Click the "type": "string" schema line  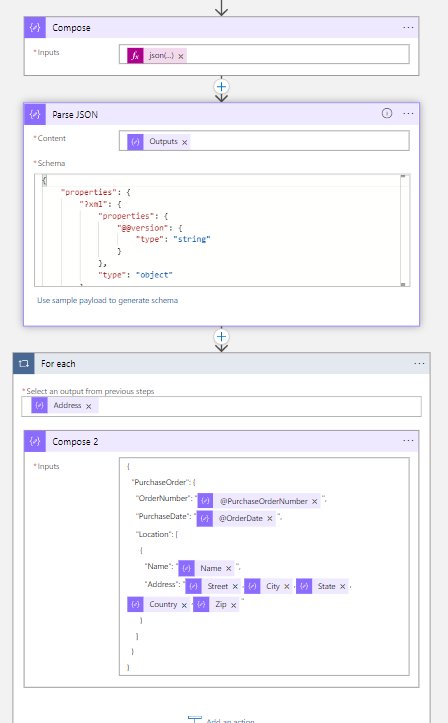pos(173,239)
